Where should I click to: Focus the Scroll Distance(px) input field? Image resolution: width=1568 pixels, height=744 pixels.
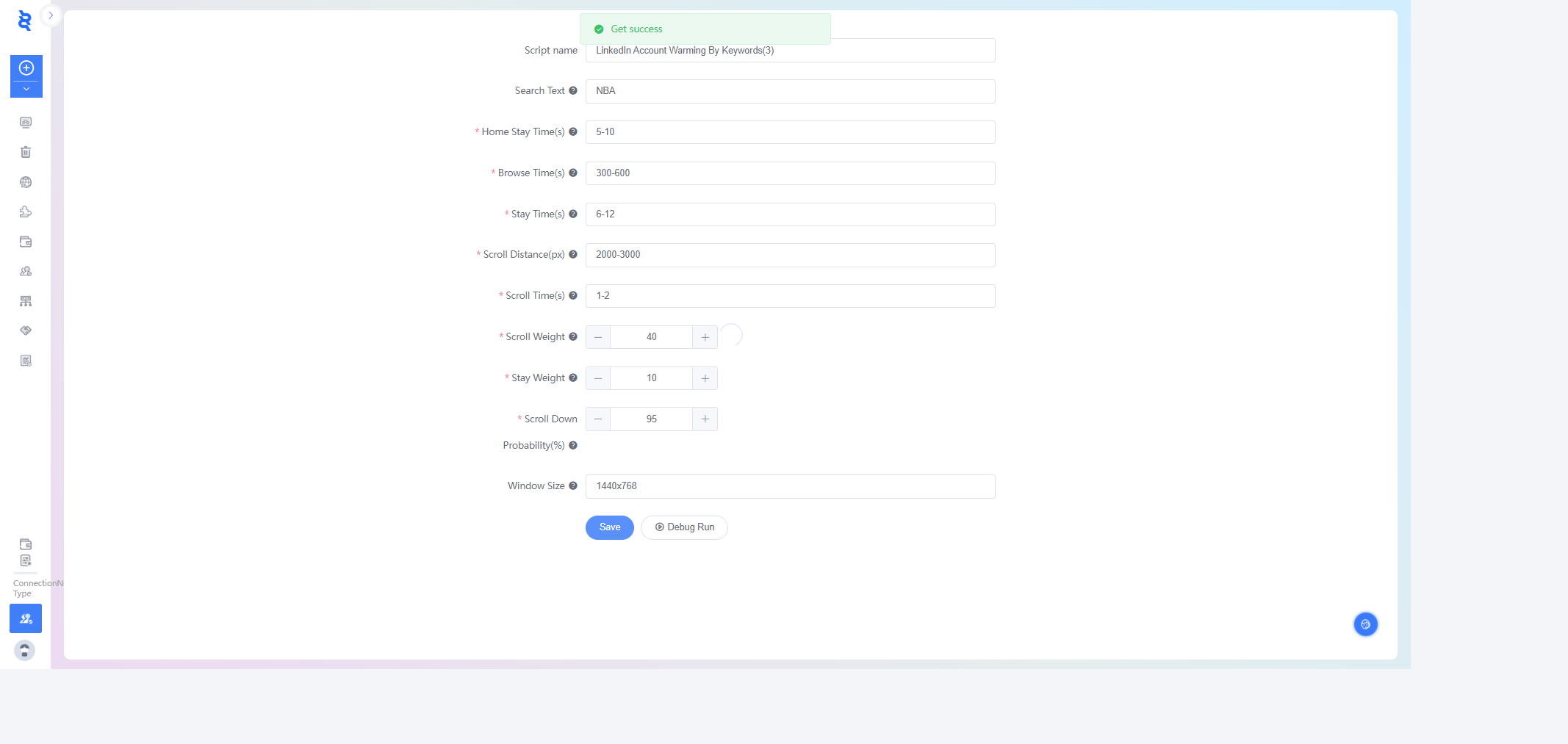pos(790,255)
